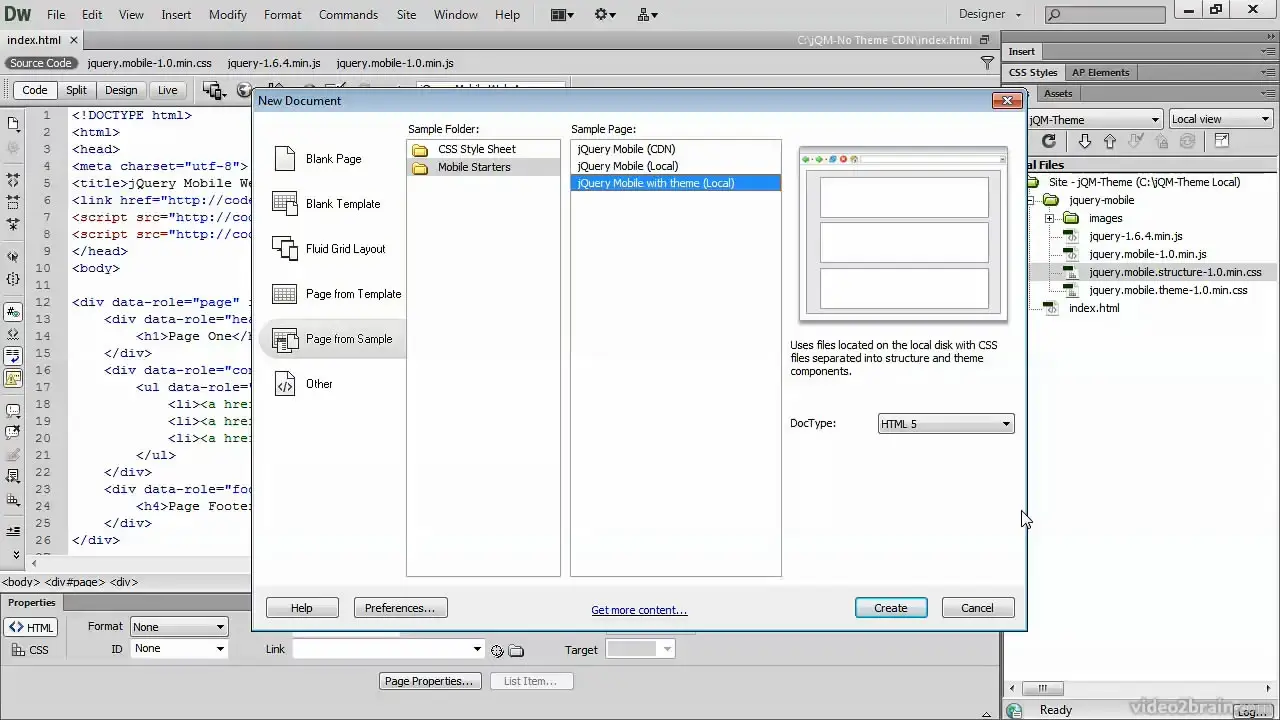
Task: Select the Page from Template icon
Action: pyautogui.click(x=285, y=293)
